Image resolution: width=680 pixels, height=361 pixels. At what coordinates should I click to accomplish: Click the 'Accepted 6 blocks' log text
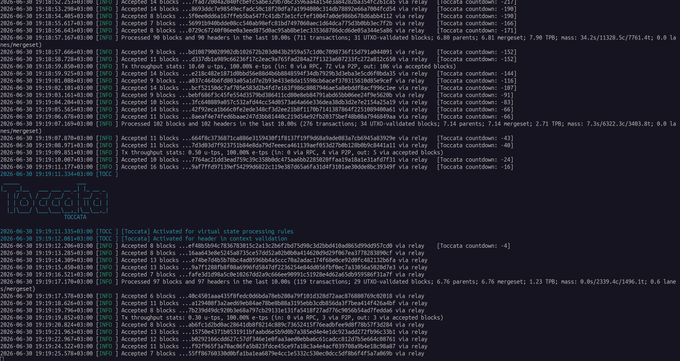click(x=148, y=296)
